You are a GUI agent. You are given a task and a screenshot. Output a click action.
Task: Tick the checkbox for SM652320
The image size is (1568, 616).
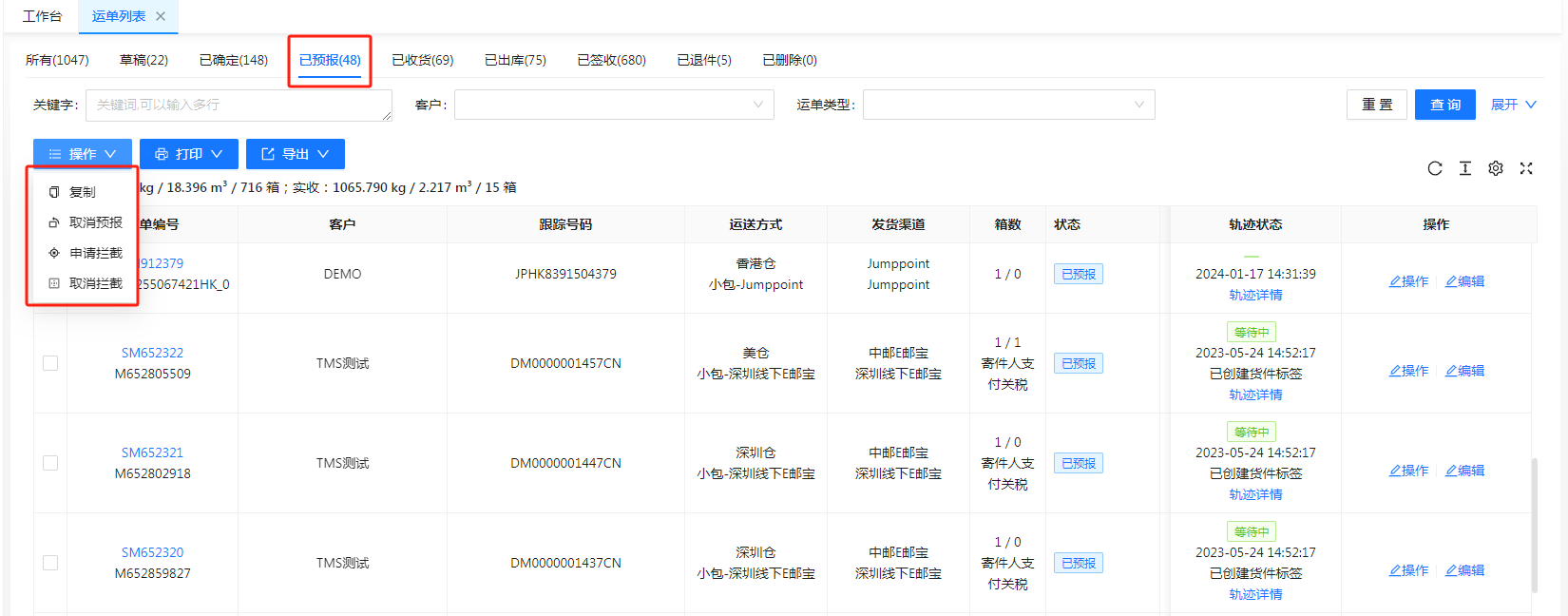click(x=50, y=563)
